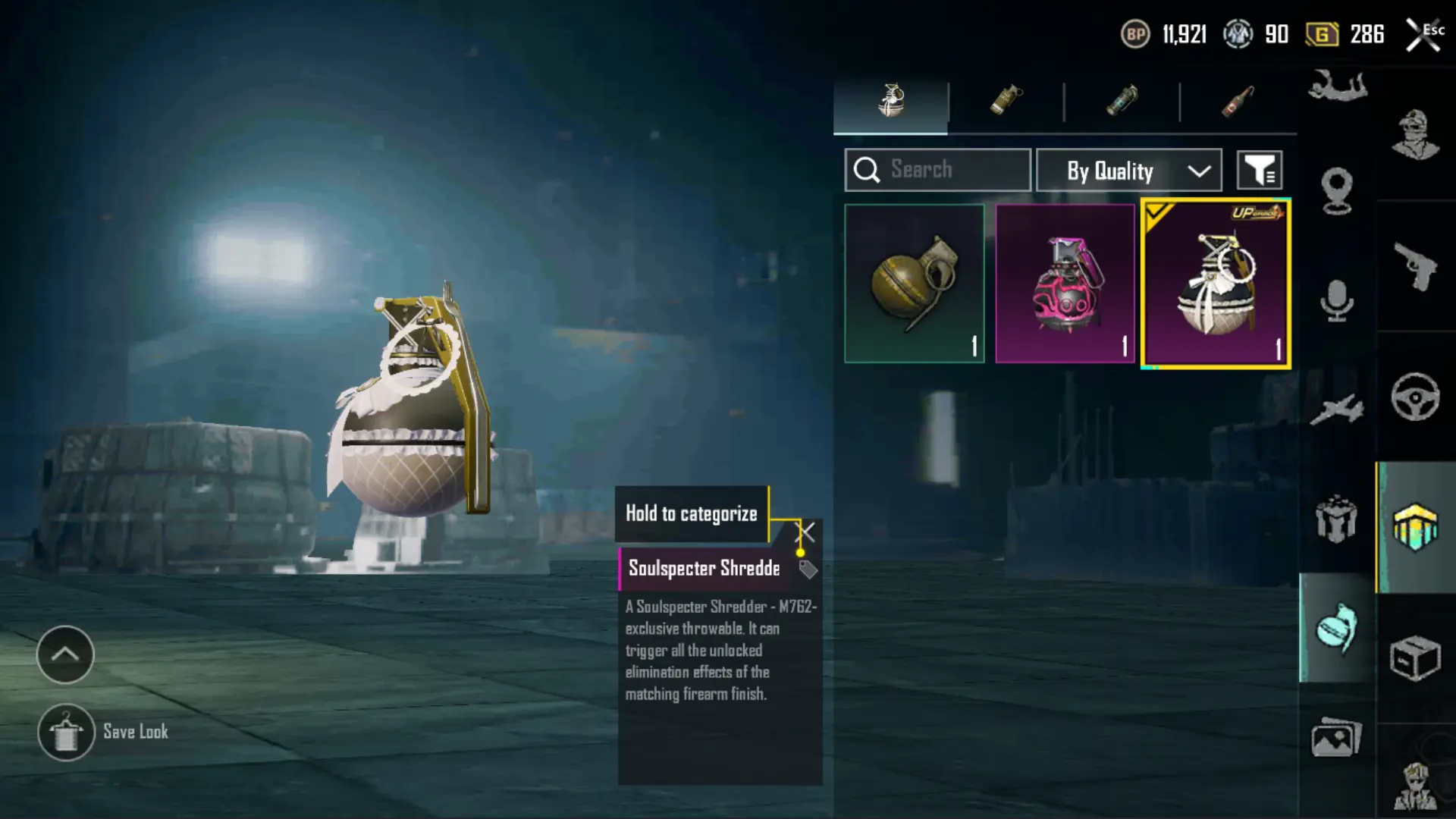This screenshot has width=1456, height=819.
Task: Click the tag icon beside Soulspecter Shredde
Action: (x=808, y=570)
